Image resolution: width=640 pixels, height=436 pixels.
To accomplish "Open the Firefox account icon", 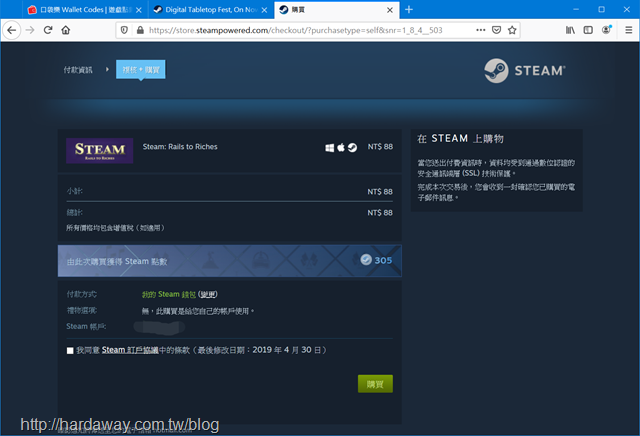I will pos(607,30).
